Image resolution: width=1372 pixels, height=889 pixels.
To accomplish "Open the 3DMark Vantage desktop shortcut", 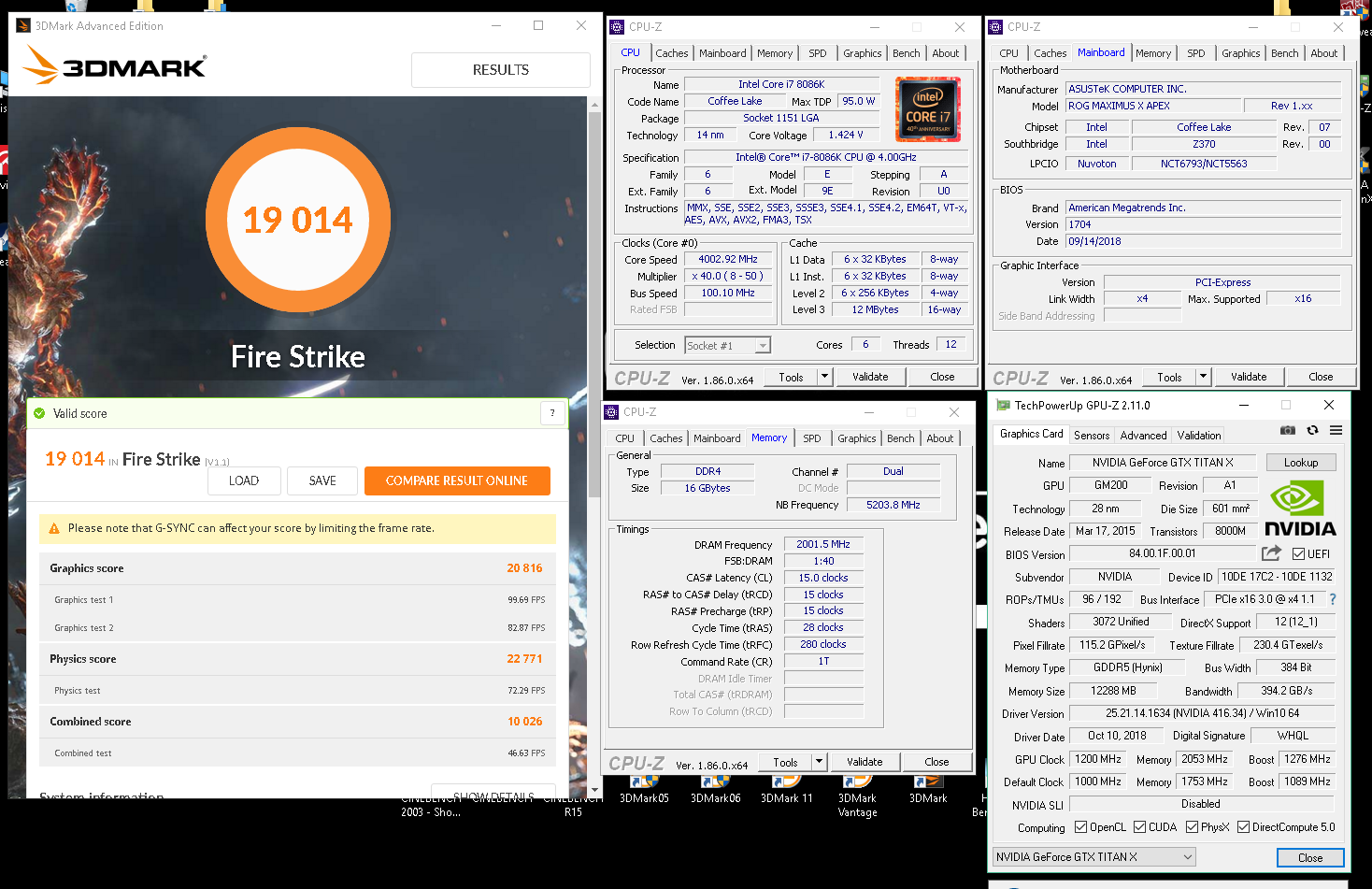I will [x=857, y=796].
